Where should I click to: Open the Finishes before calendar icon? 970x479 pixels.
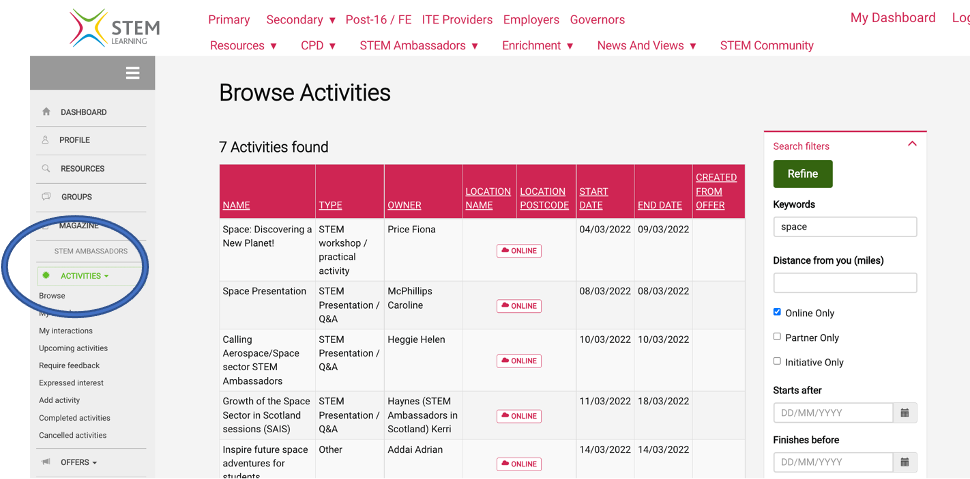pyautogui.click(x=904, y=462)
